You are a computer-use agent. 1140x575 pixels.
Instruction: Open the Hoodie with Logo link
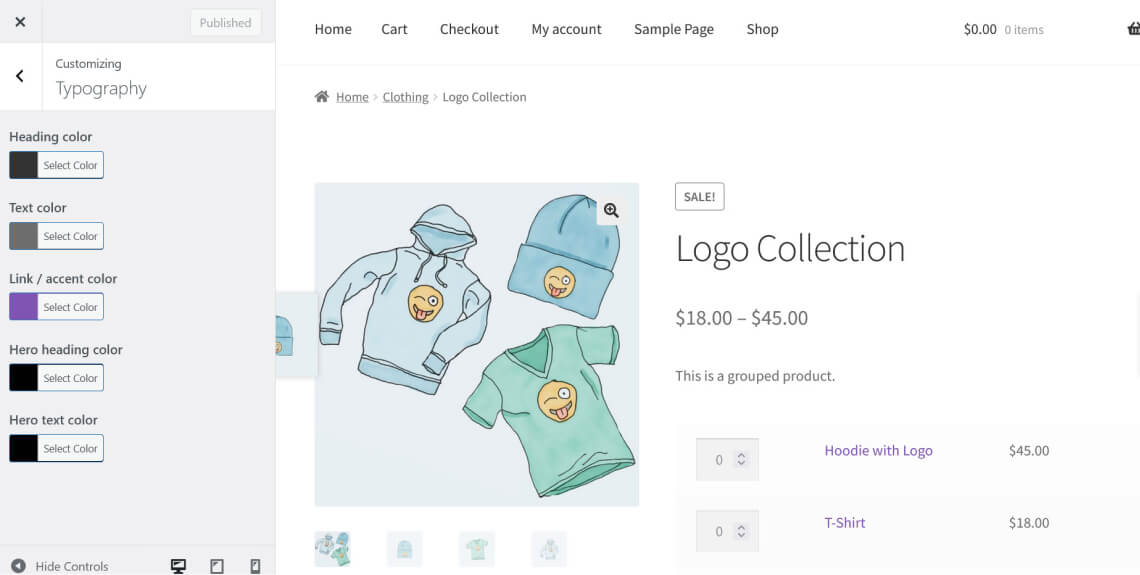pos(878,451)
